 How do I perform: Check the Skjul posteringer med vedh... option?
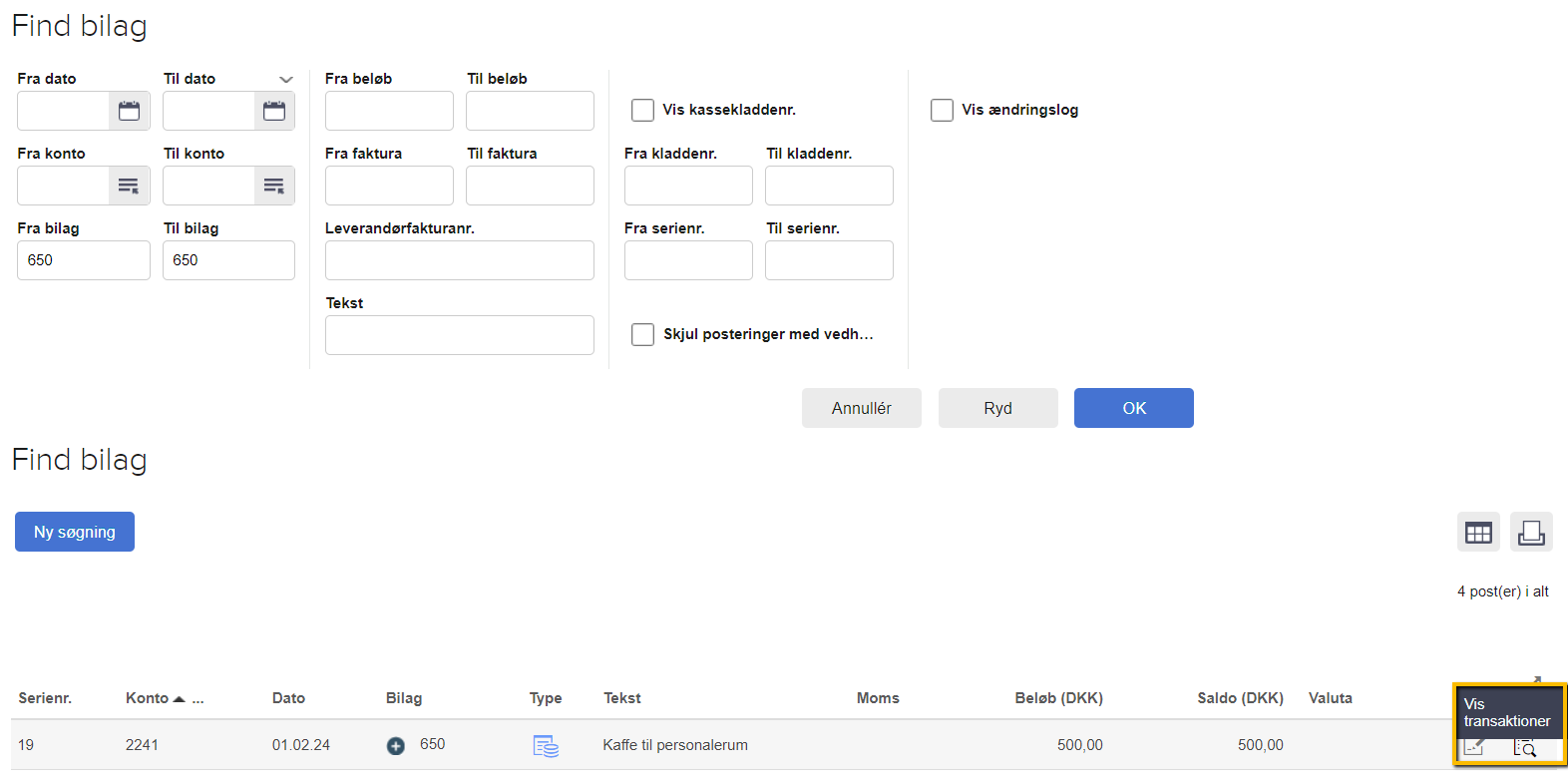click(x=643, y=334)
